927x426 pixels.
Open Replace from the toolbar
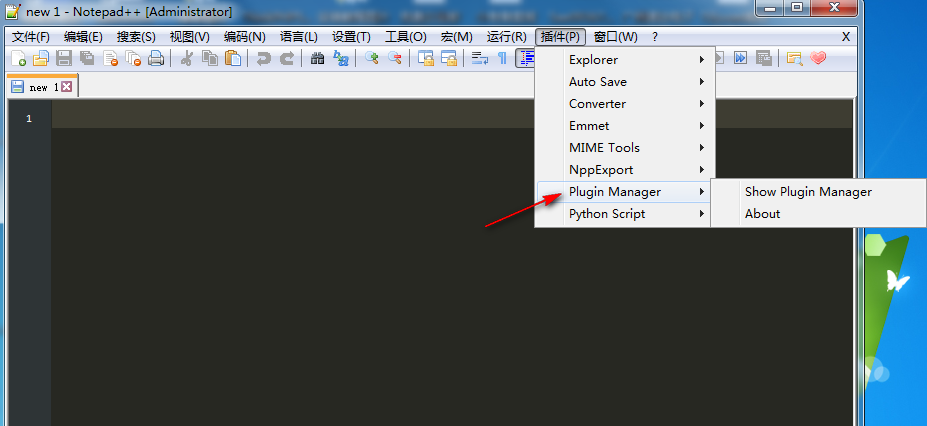tap(341, 58)
